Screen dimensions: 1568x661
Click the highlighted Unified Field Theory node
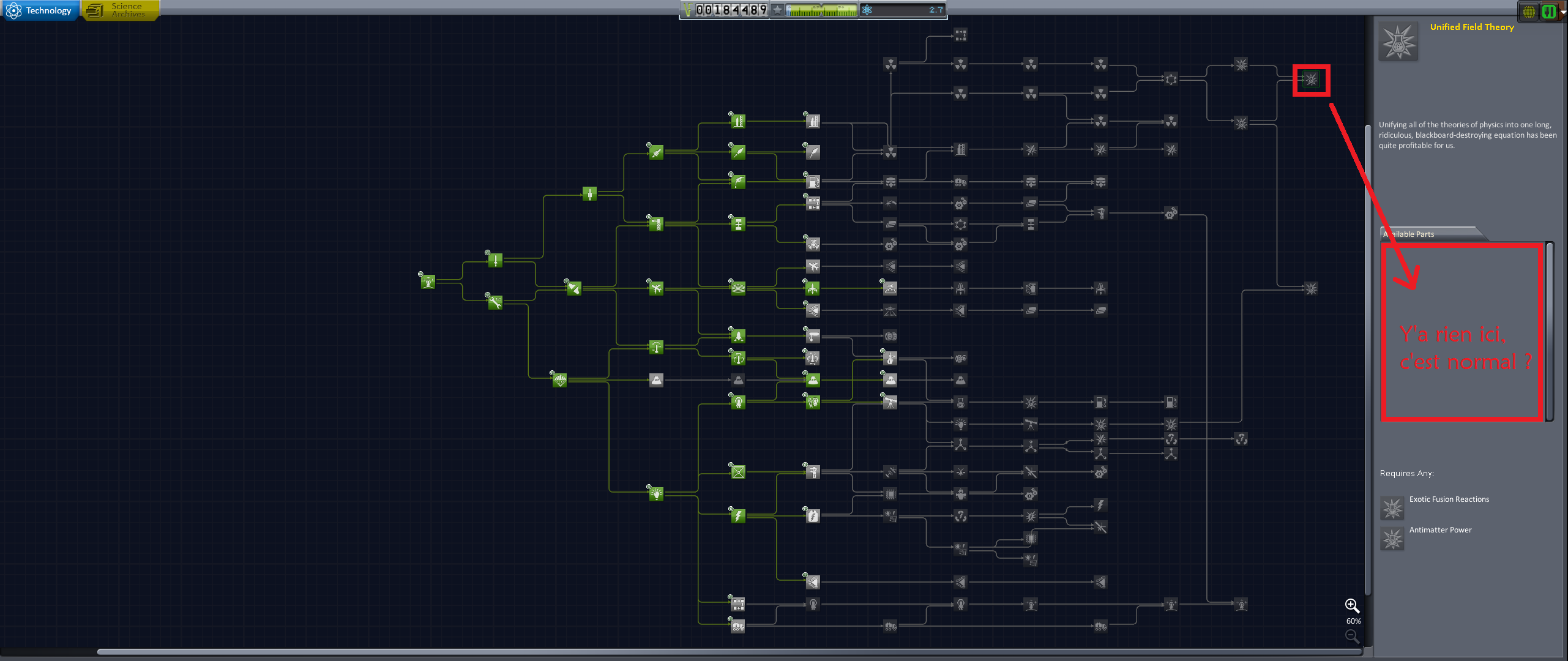tap(1310, 78)
